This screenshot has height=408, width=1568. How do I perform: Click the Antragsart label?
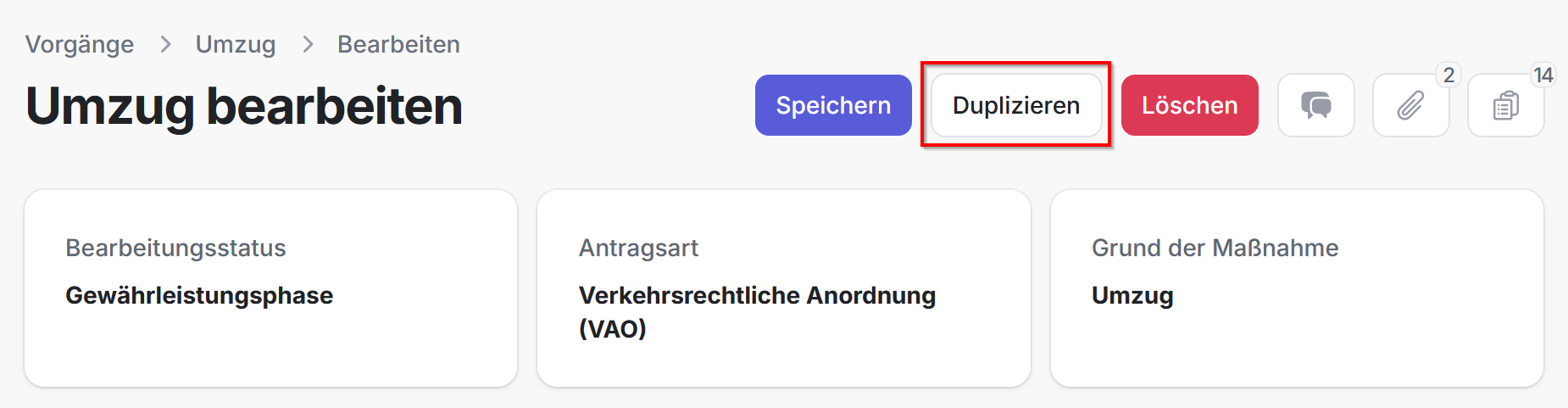tap(638, 248)
